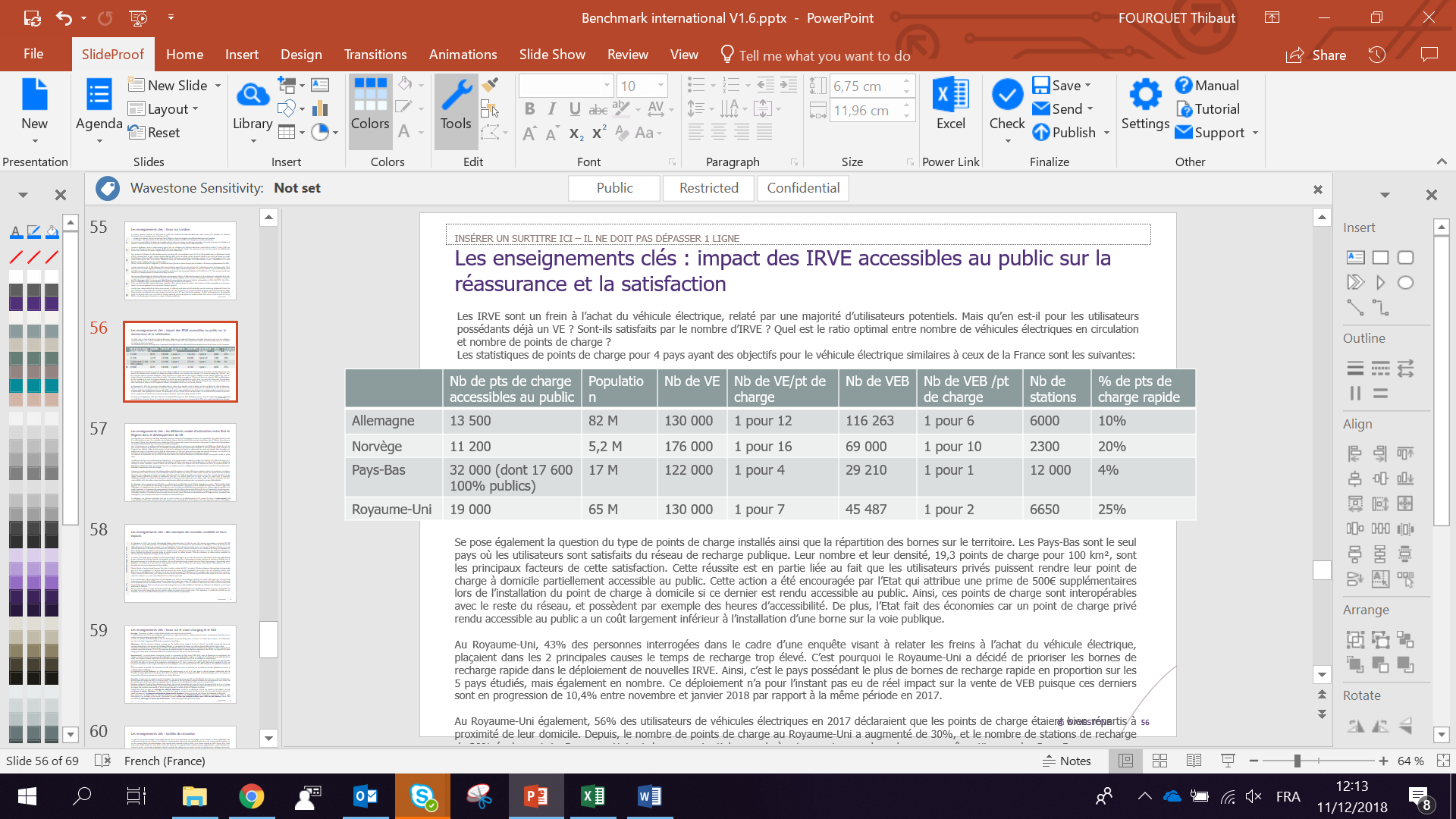Switch to the Animations tab

(x=463, y=55)
